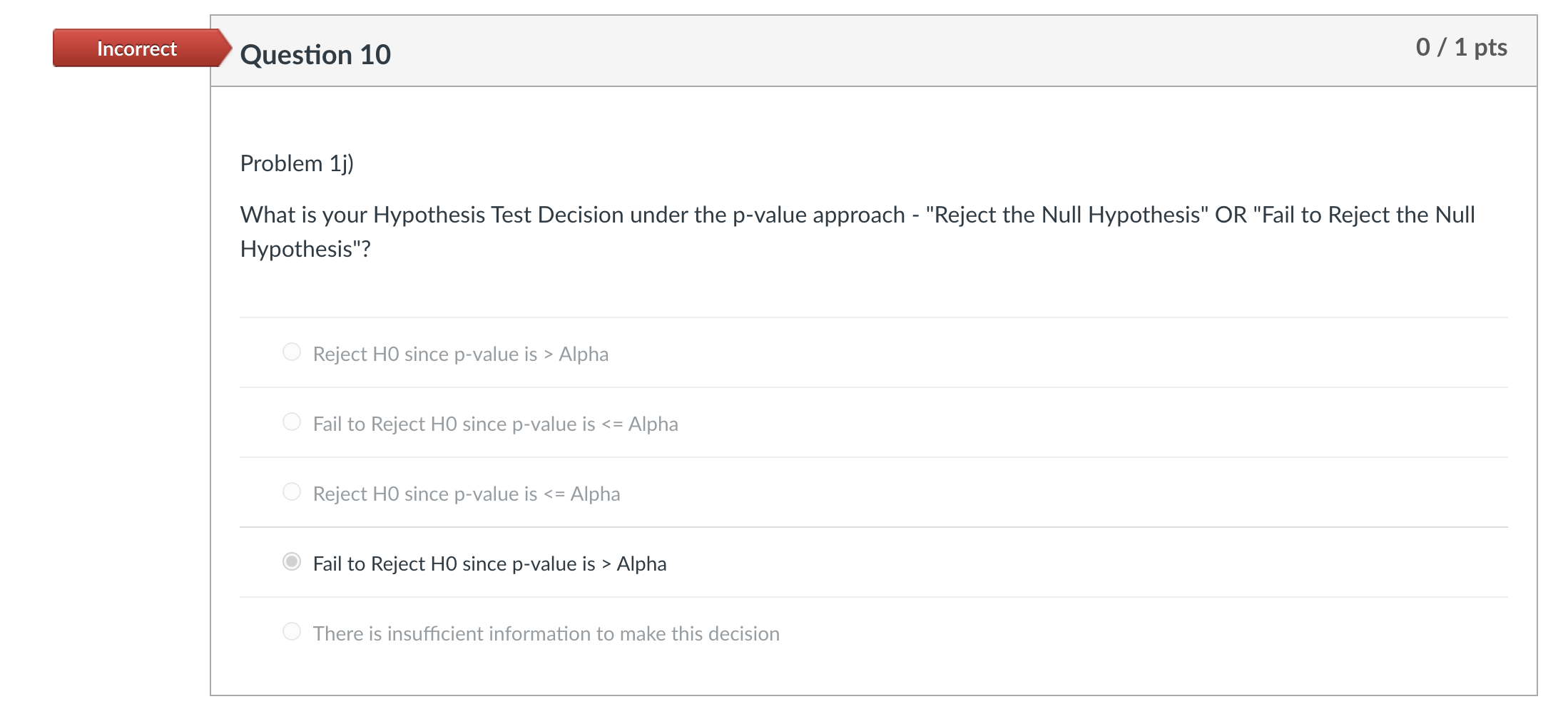
Task: Click answer text 'Fail to Reject H0 since p-value is <= Alpha'
Action: coord(495,424)
